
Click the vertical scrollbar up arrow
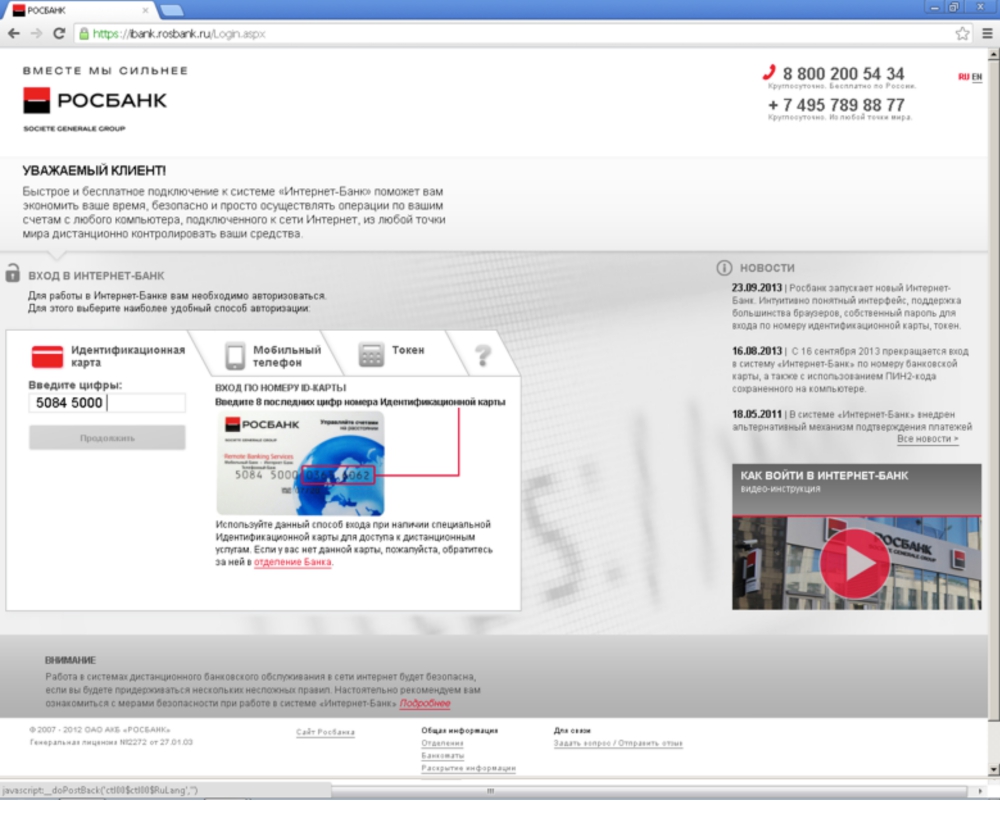[x=993, y=55]
